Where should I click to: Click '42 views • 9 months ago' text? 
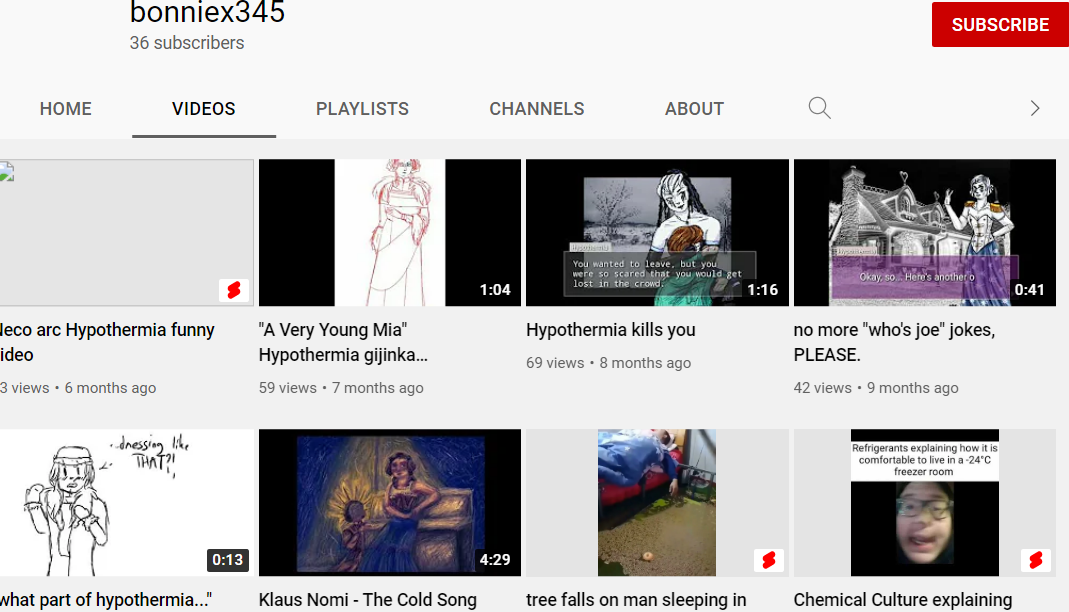pos(875,388)
